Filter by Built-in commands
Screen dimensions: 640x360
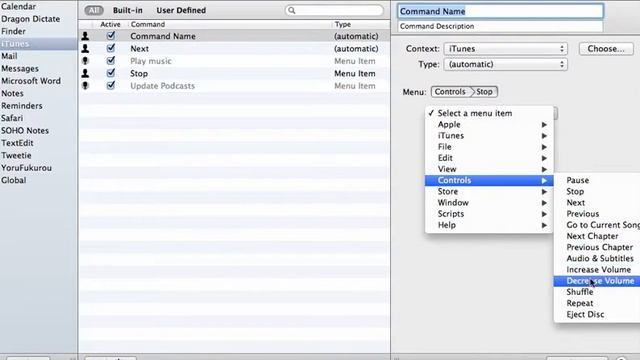coord(128,10)
